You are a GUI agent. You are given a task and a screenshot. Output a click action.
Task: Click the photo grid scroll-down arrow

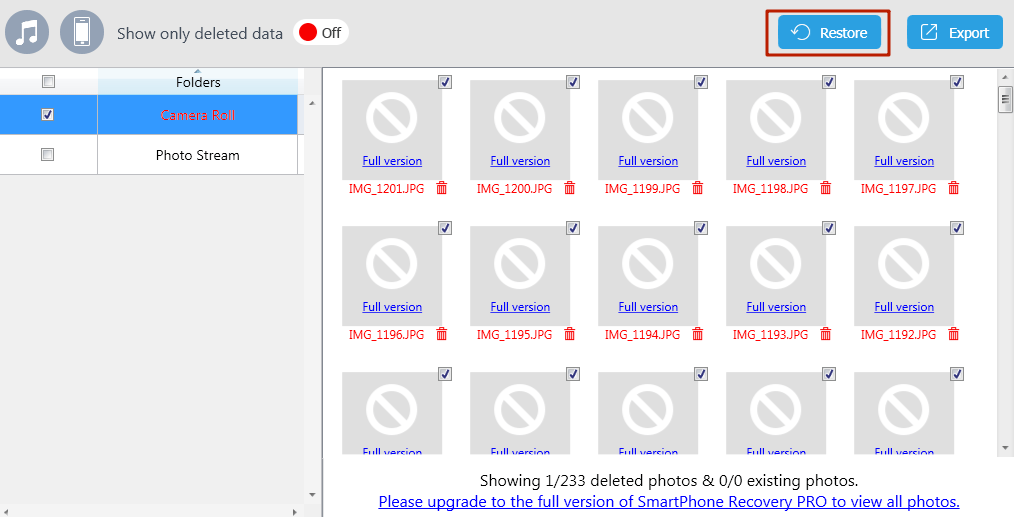pos(1005,448)
